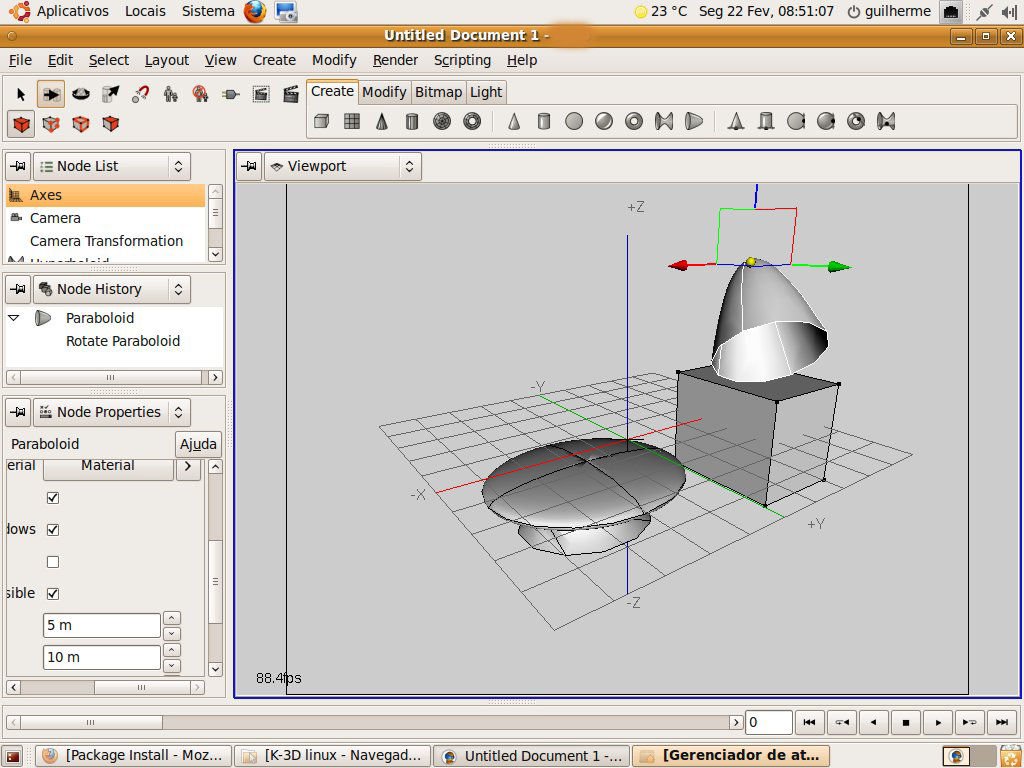Click the Ajuda button for the Paraboloid
The width and height of the screenshot is (1024, 768).
coord(197,444)
